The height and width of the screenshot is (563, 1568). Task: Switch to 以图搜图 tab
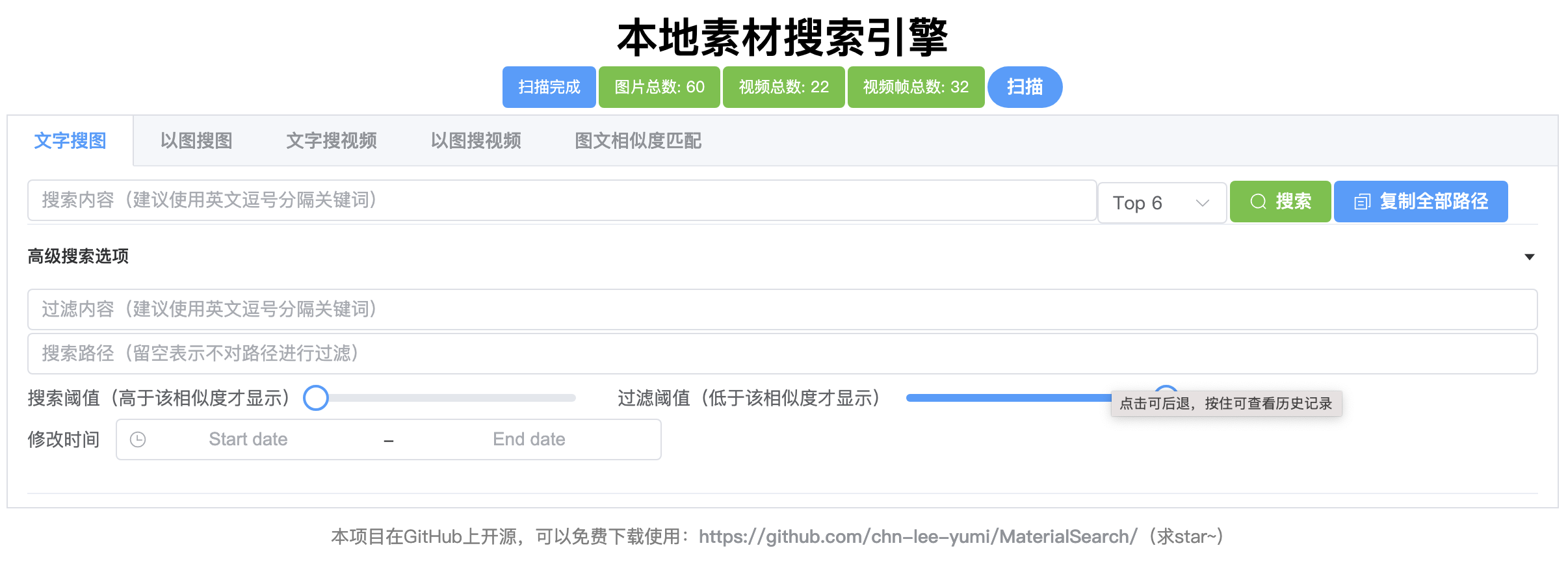point(196,140)
